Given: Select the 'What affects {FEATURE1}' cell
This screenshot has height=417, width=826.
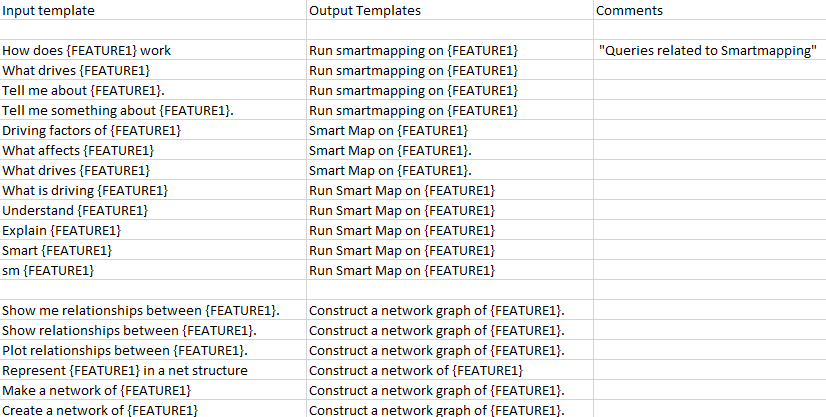Looking at the screenshot, I should 153,150.
